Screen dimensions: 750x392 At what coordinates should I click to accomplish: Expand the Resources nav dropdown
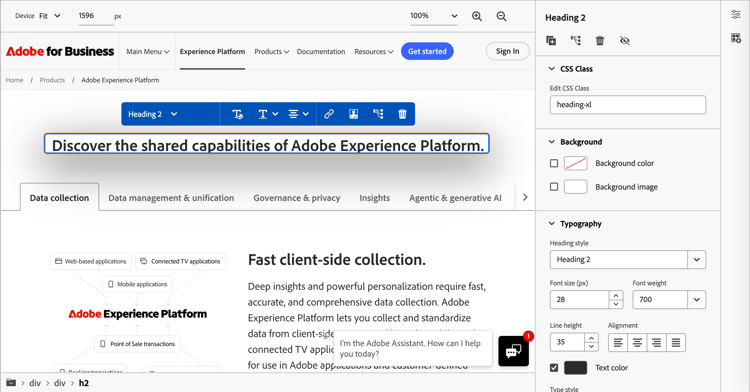point(374,52)
